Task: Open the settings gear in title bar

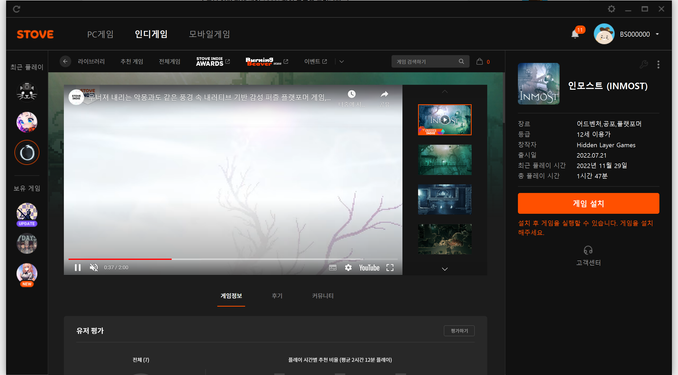Action: 611,9
